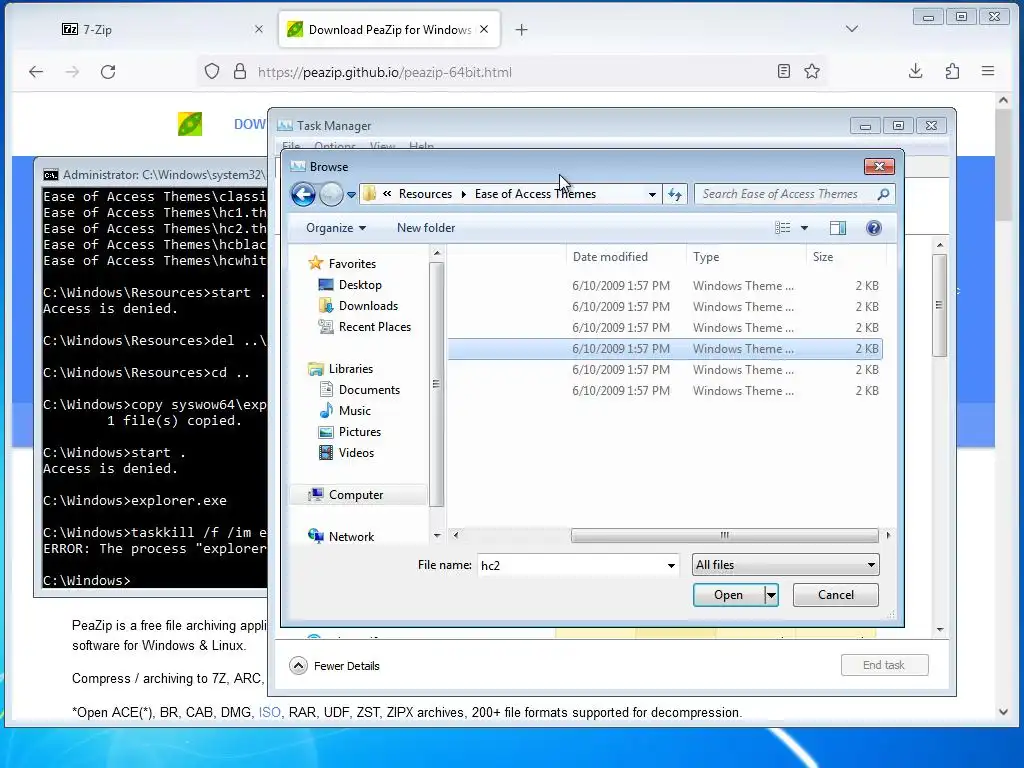Viewport: 1024px width, 768px height.
Task: Open the Firefox Downloads panel
Action: [x=916, y=72]
